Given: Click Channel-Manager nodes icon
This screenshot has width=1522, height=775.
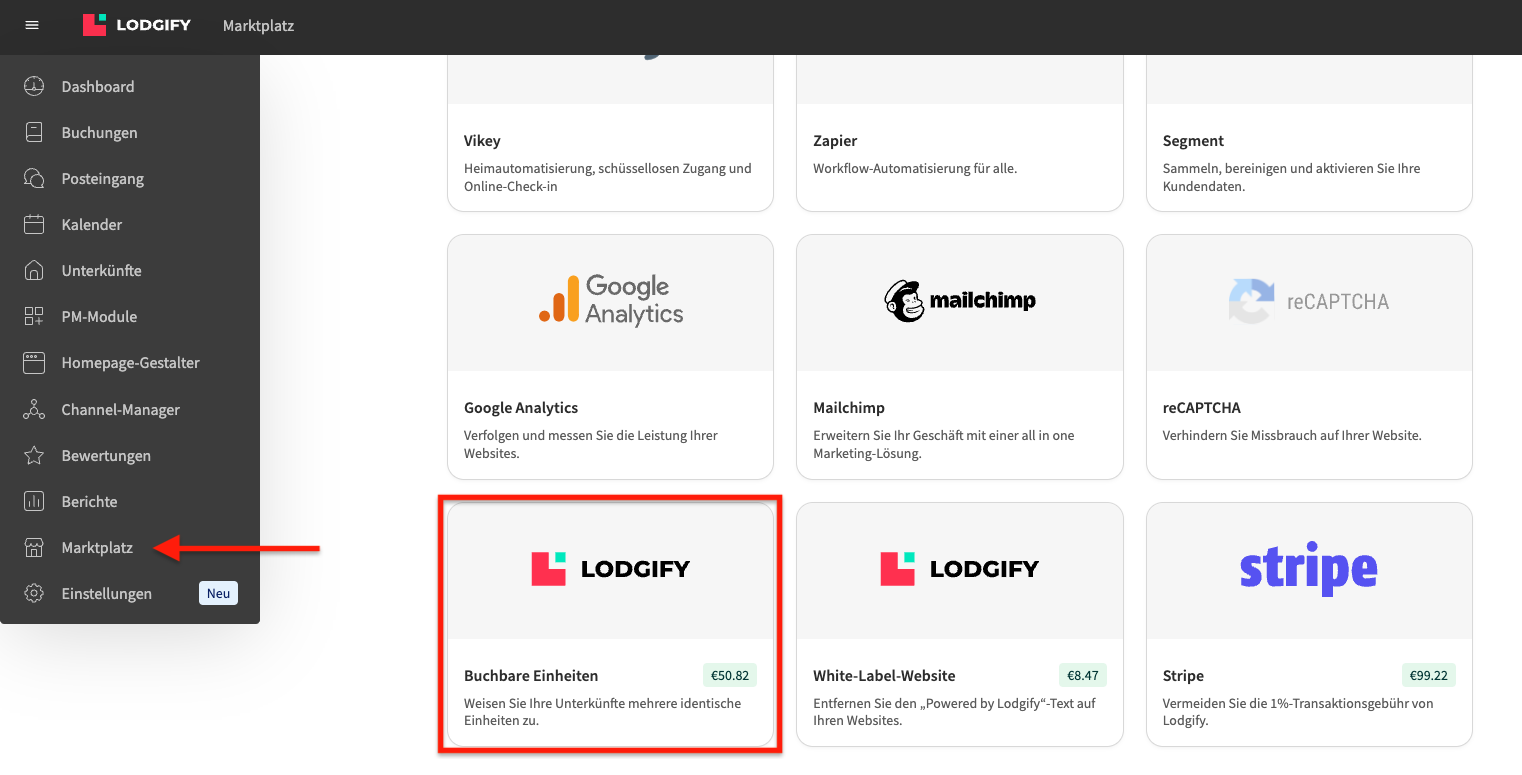Looking at the screenshot, I should [x=34, y=409].
